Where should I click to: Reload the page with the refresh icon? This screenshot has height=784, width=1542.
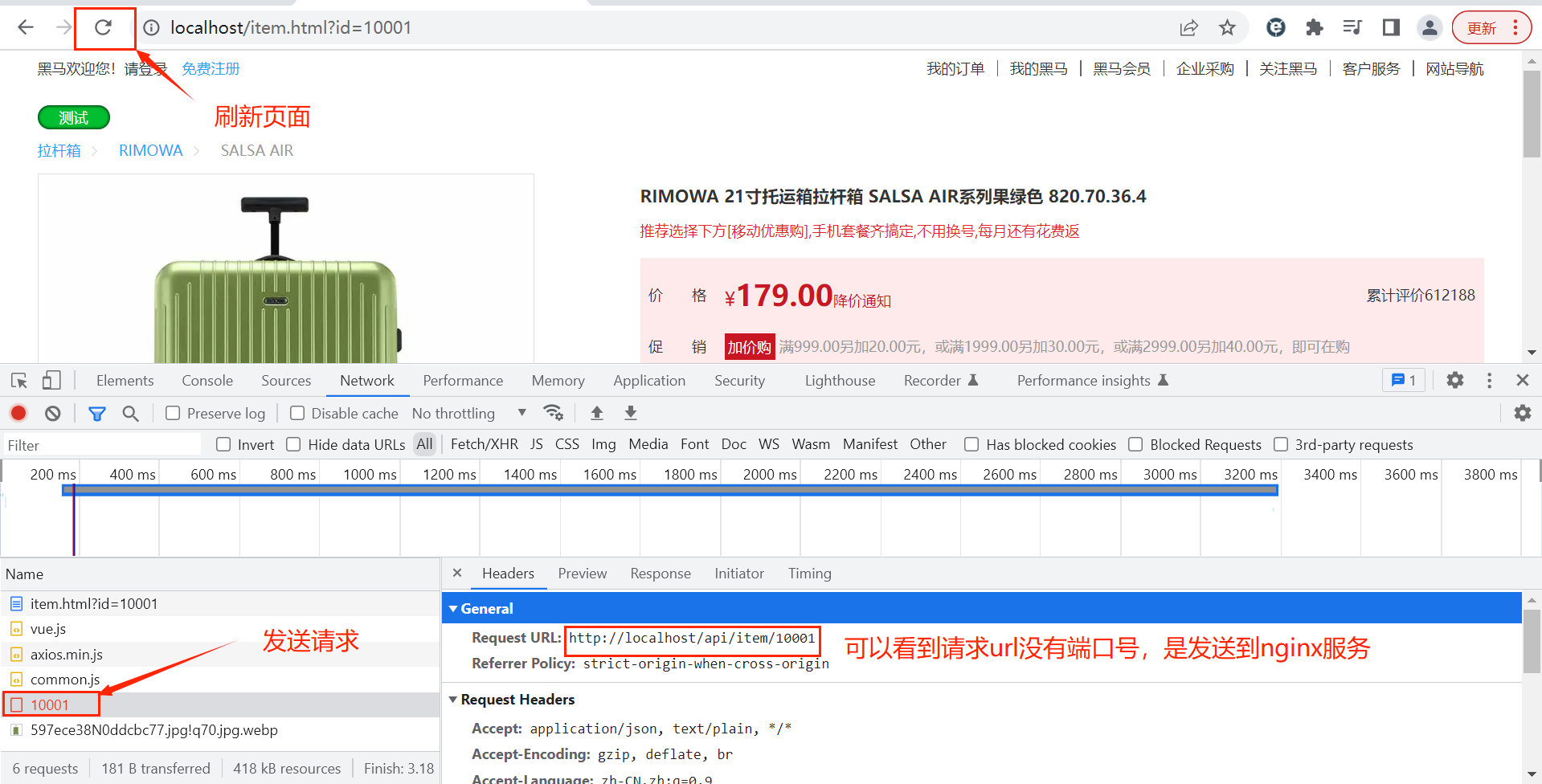103,27
